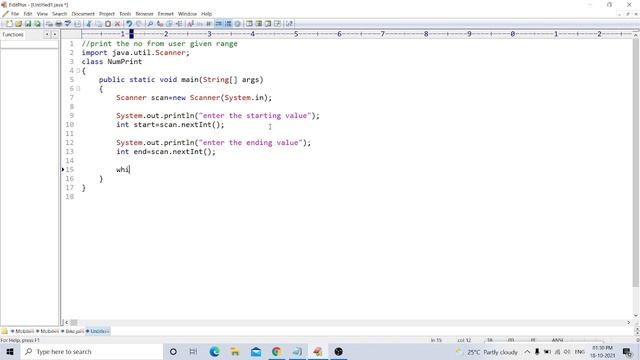Viewport: 640px width, 360px height.
Task: Click the last icon on the toolbar
Action: point(289,24)
